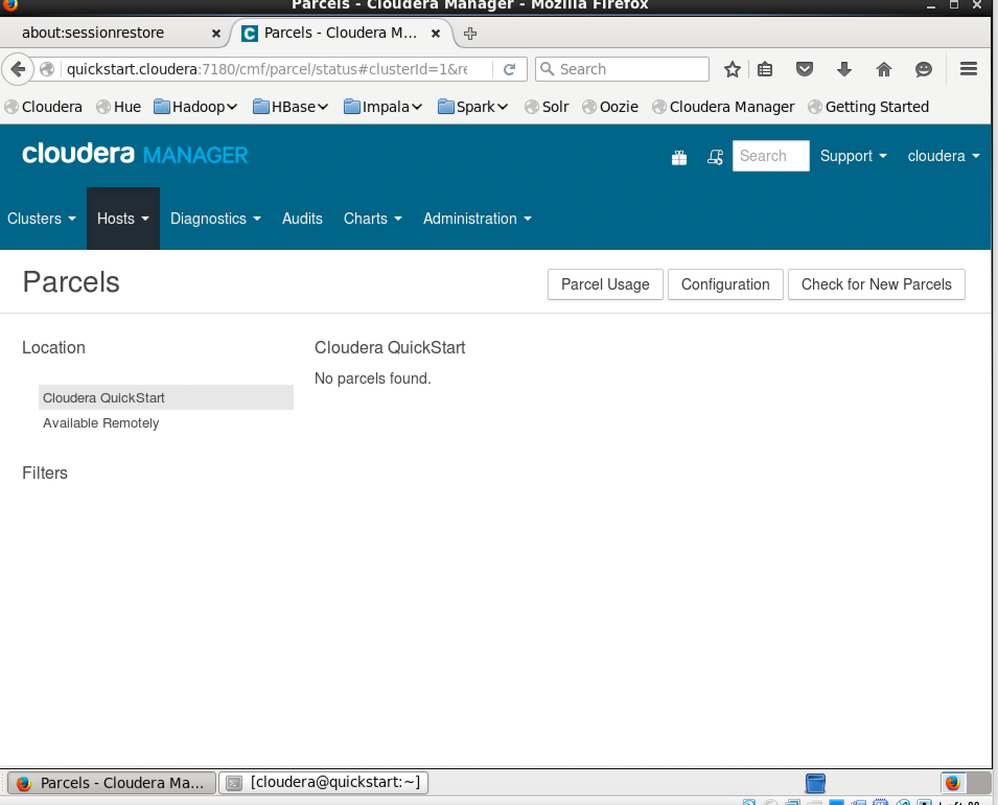Open the downloads arrow icon
Image resolution: width=998 pixels, height=805 pixels.
844,69
